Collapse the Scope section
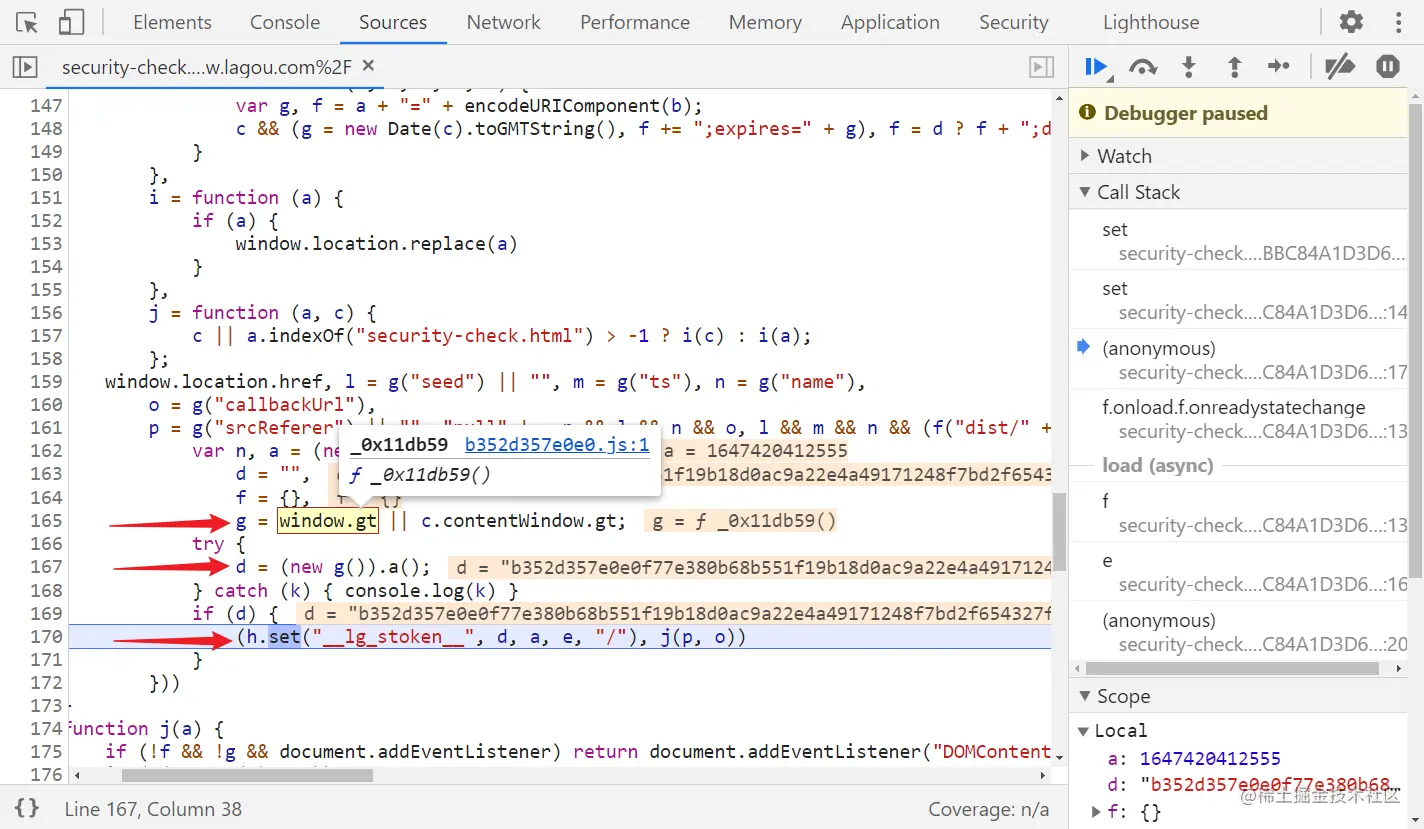Screen dimensions: 1424x829 point(1240,696)
